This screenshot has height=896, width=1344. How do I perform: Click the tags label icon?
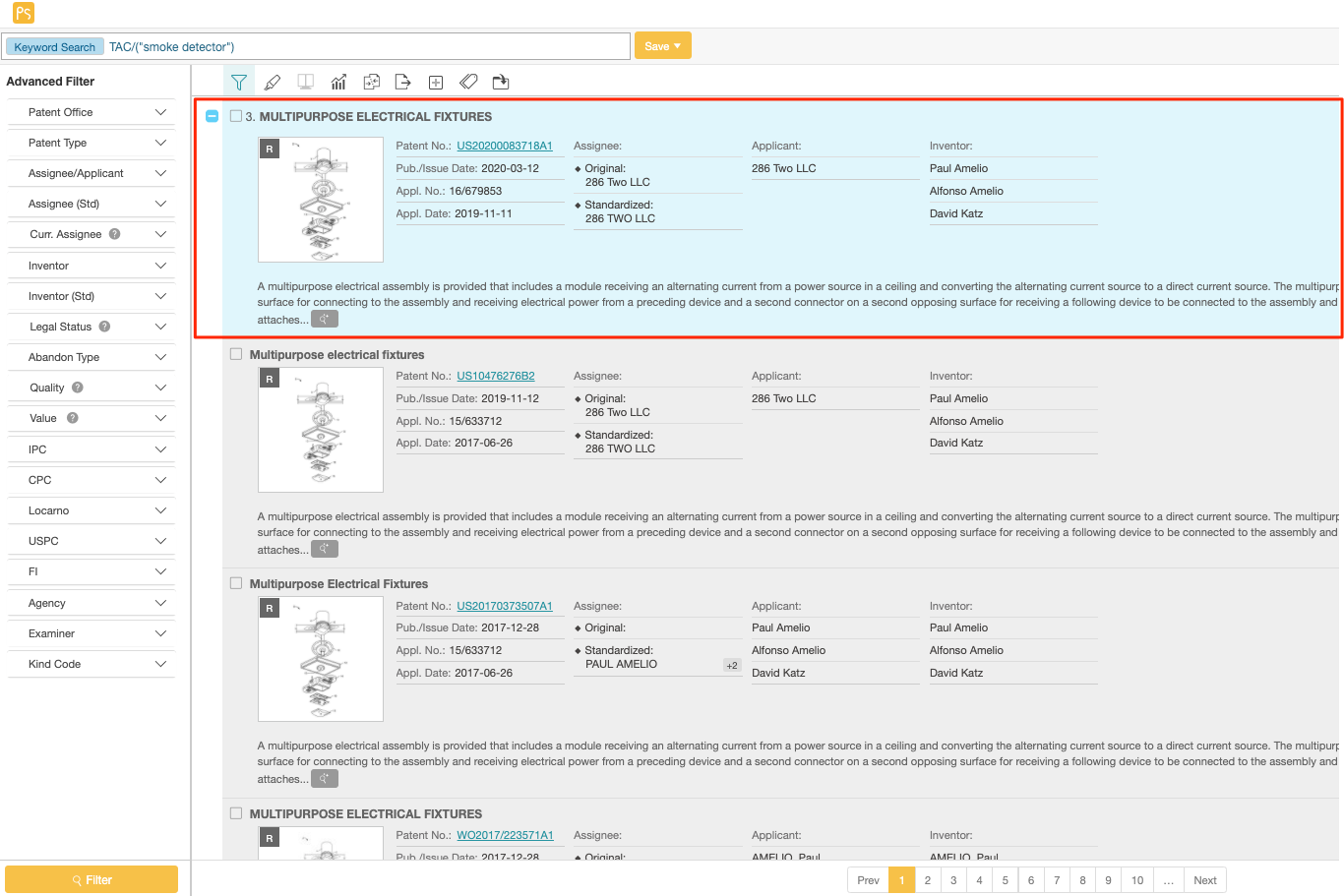[468, 82]
